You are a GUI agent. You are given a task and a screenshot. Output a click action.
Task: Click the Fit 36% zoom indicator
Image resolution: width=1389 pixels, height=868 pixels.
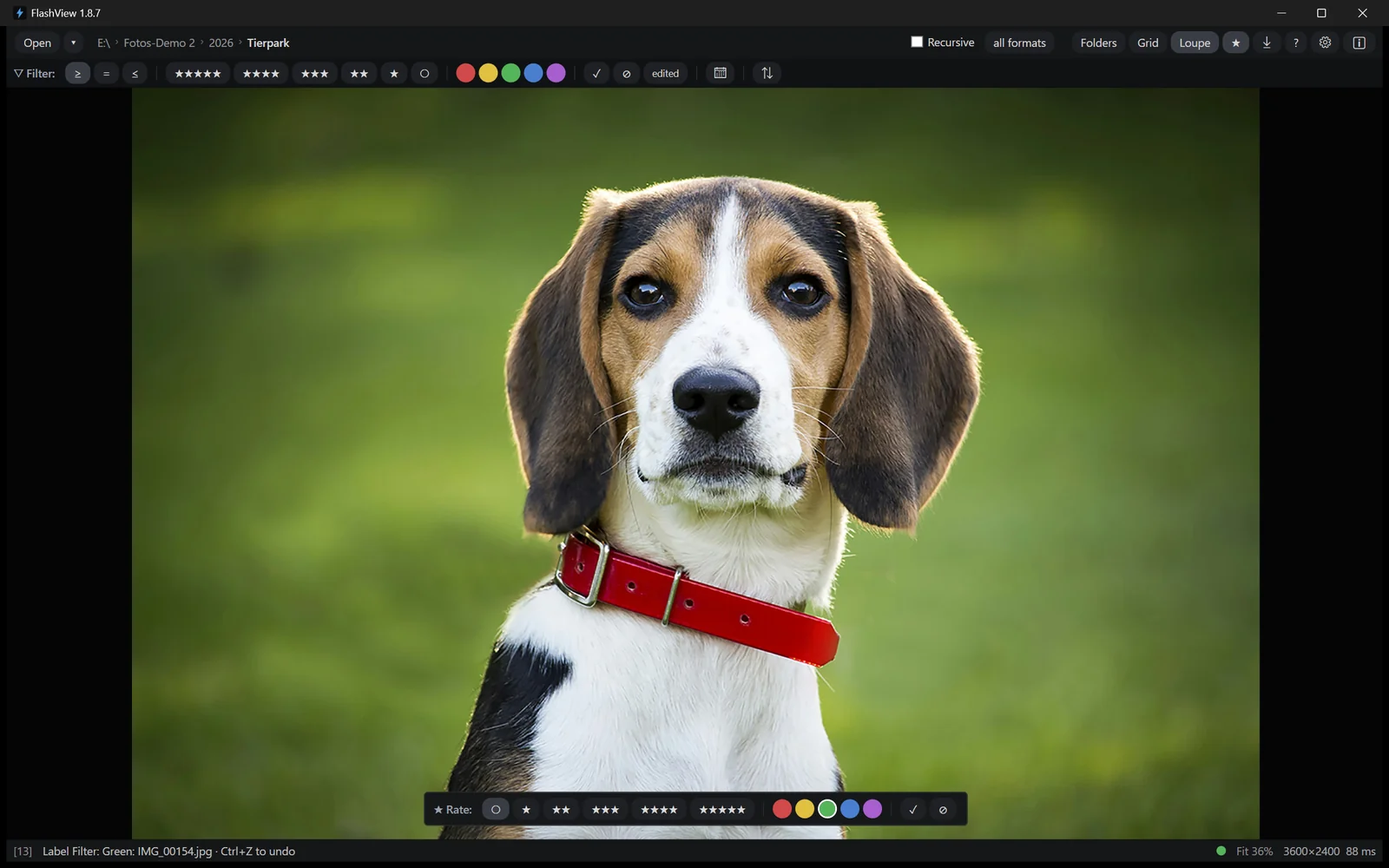pyautogui.click(x=1254, y=852)
